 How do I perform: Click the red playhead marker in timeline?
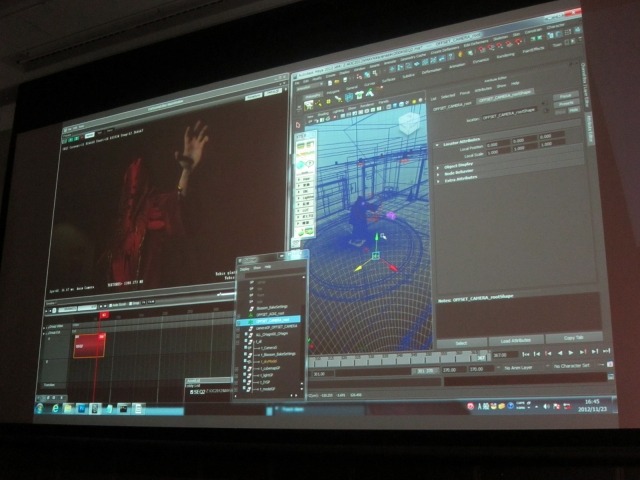click(104, 315)
